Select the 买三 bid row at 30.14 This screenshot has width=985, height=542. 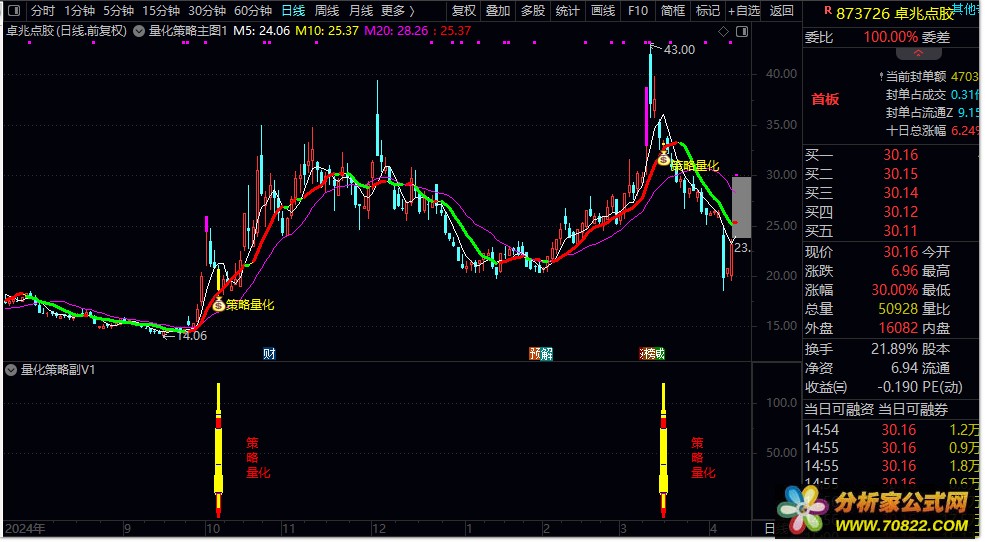(x=891, y=193)
